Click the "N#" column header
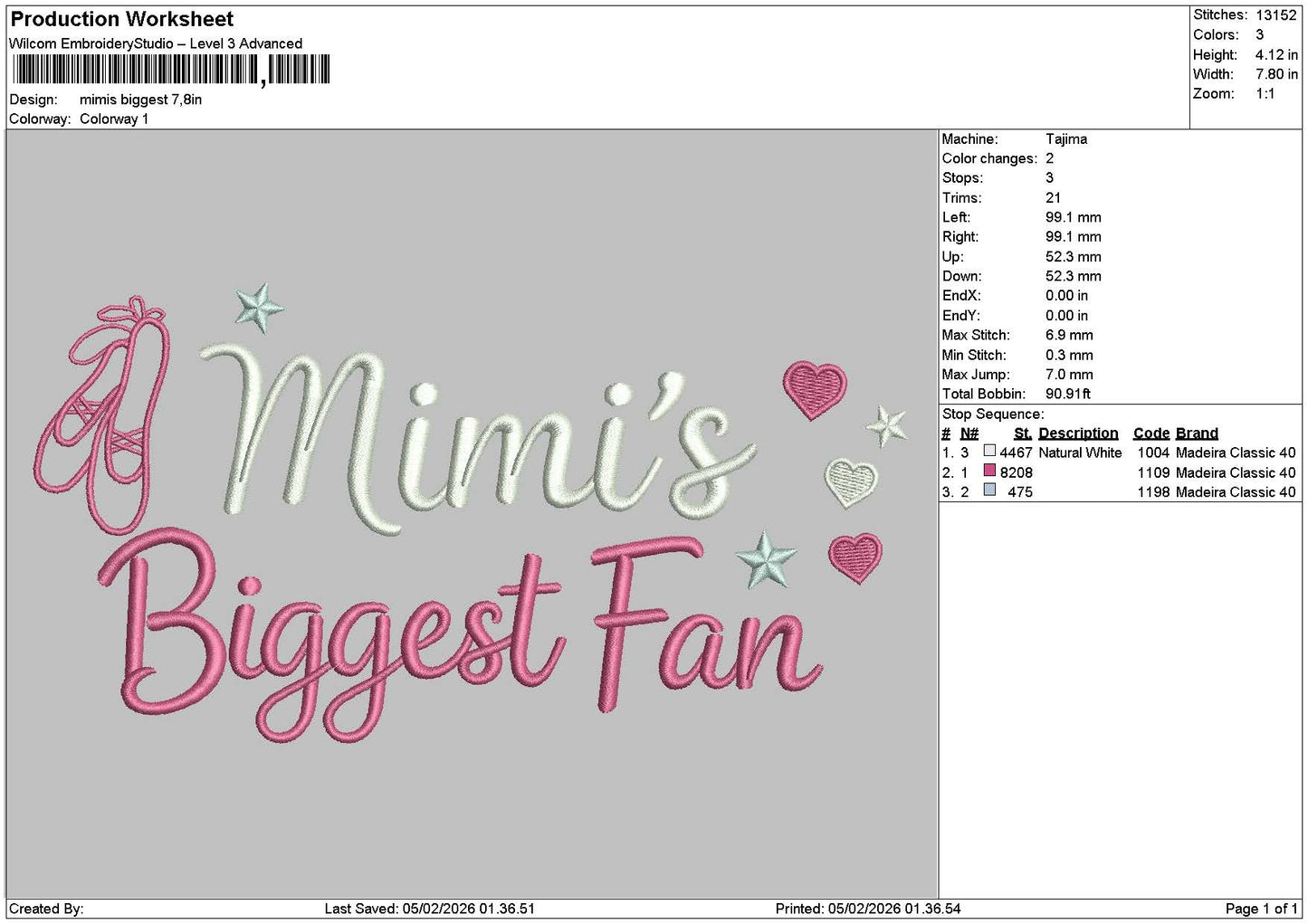 [969, 433]
